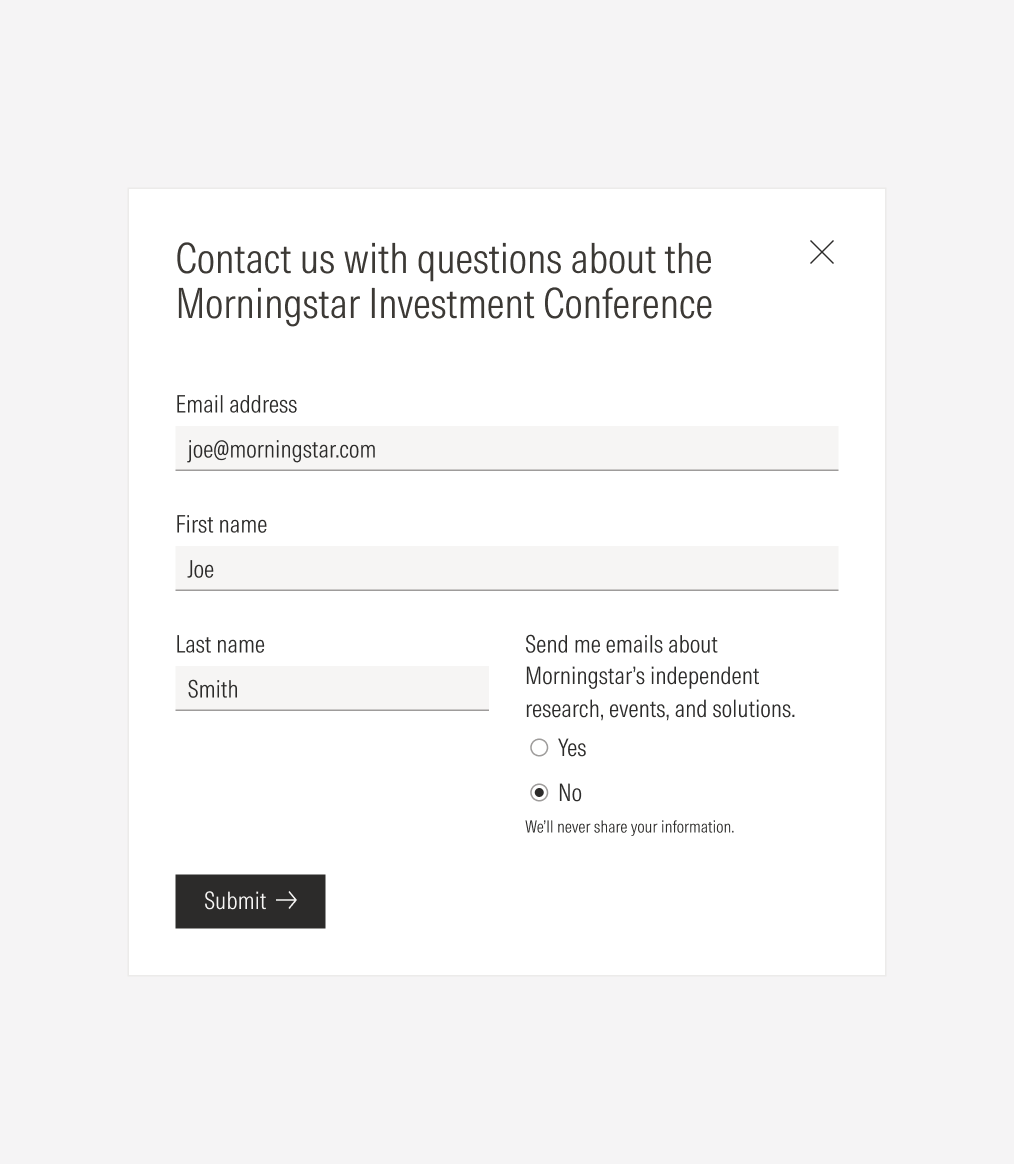1014x1164 pixels.
Task: Click 'Morningstar Investment Conference' heading line
Action: tap(443, 304)
